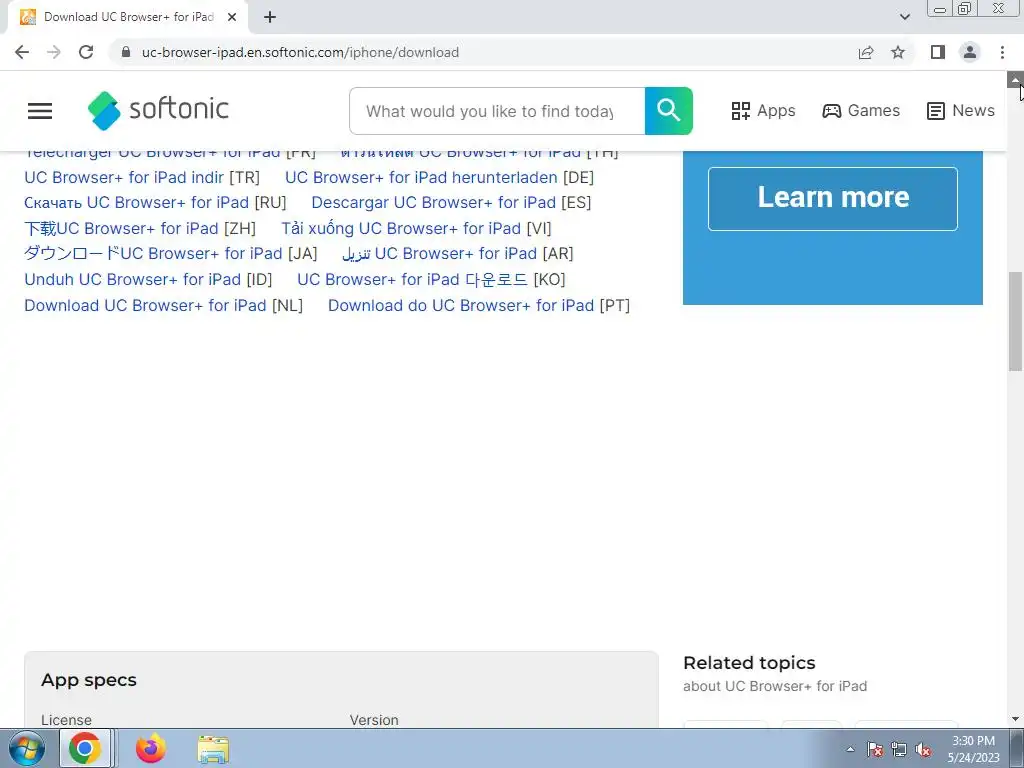
Task: Open a new browser tab
Action: (x=270, y=17)
